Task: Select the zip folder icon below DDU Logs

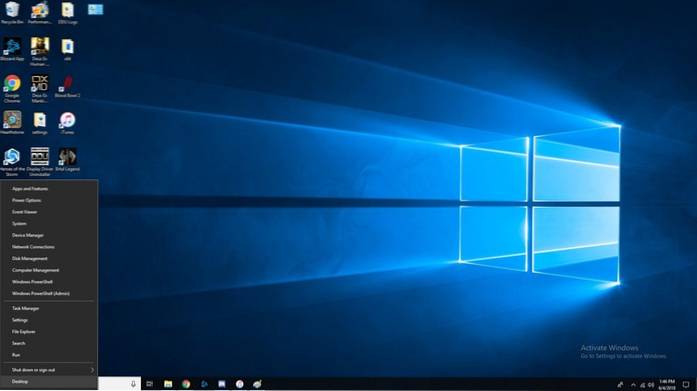Action: [68, 49]
